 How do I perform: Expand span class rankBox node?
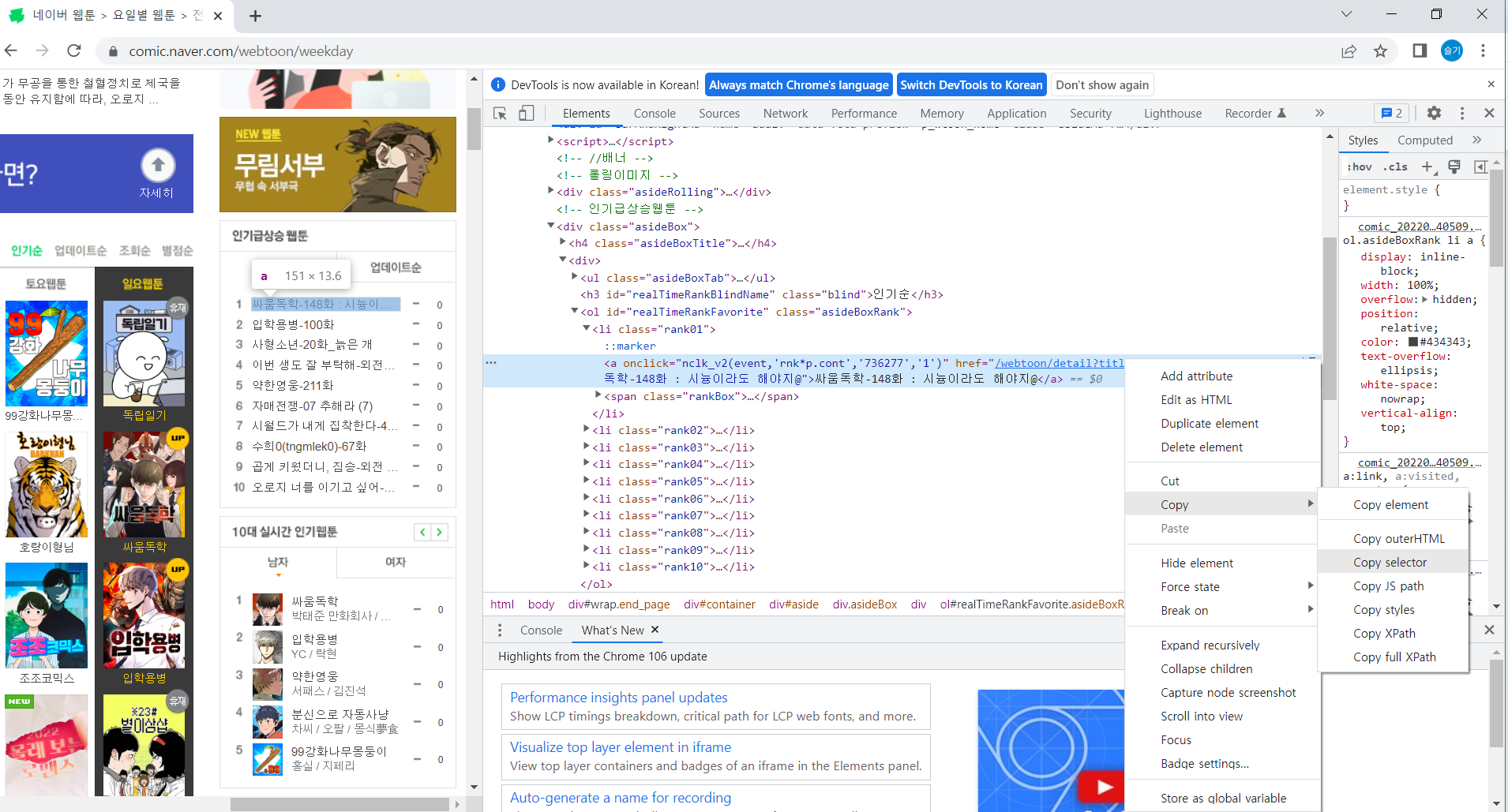coord(598,395)
